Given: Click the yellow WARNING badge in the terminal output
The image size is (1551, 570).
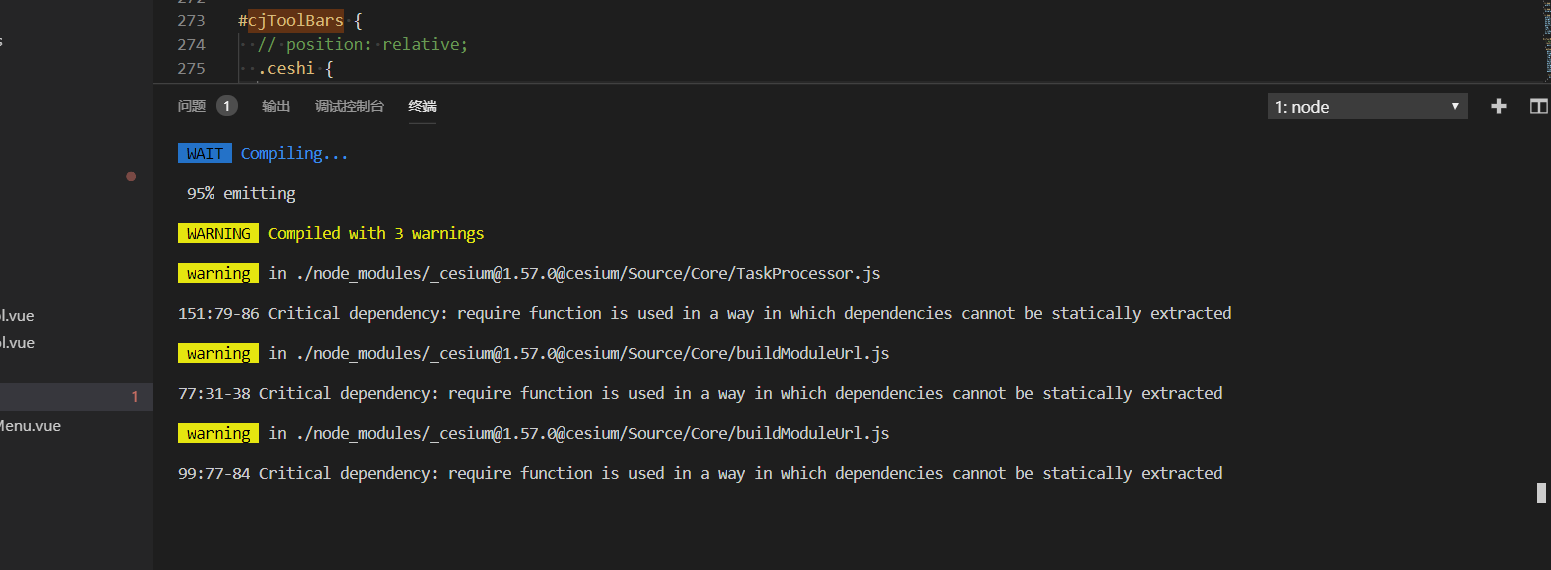Looking at the screenshot, I should (218, 233).
